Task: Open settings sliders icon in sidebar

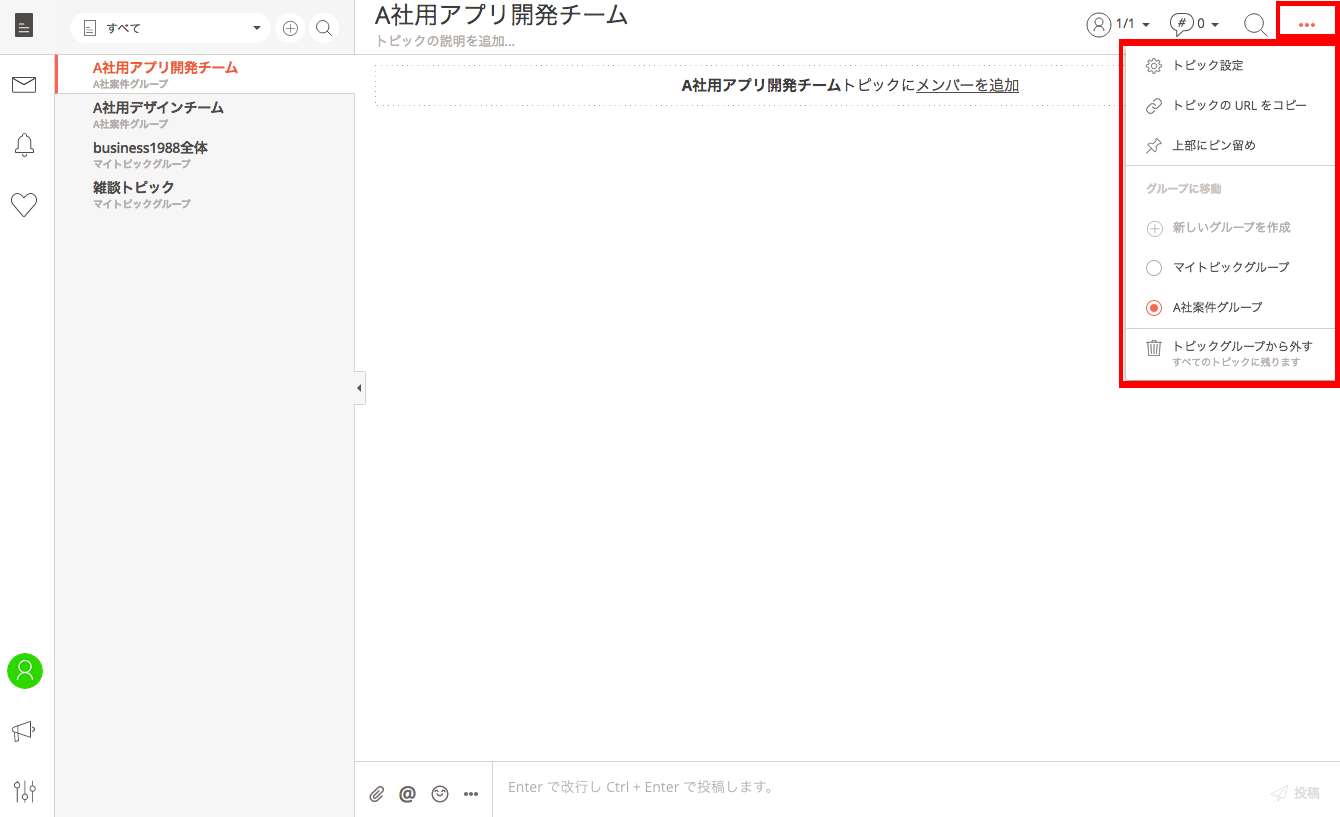Action: tap(25, 791)
